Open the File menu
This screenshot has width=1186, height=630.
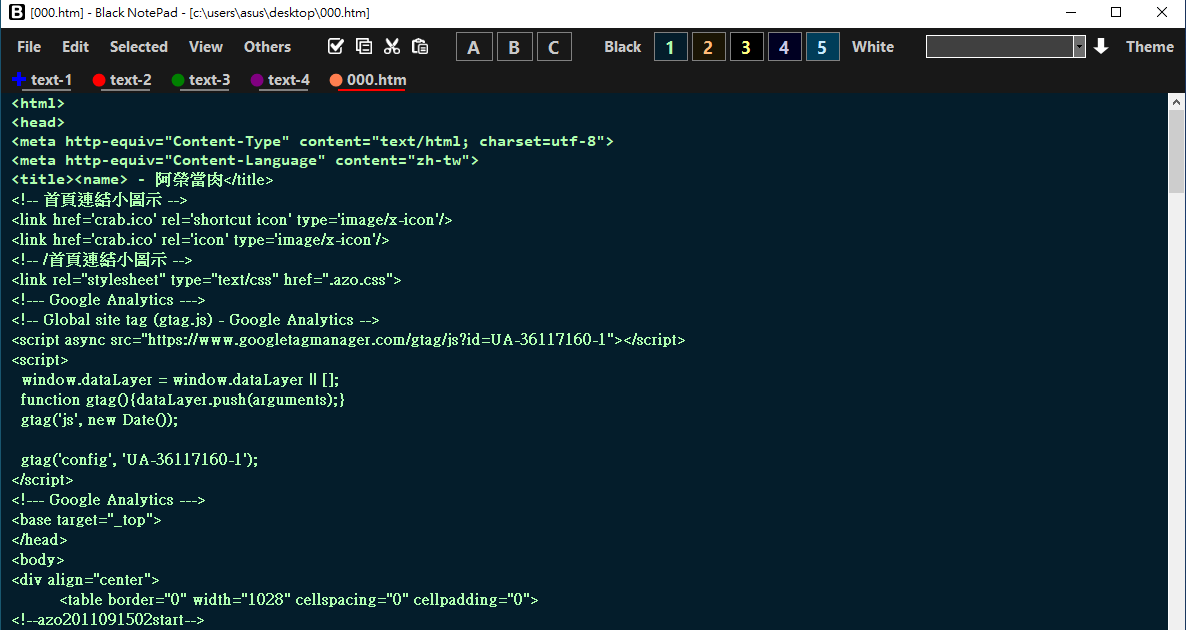[28, 46]
